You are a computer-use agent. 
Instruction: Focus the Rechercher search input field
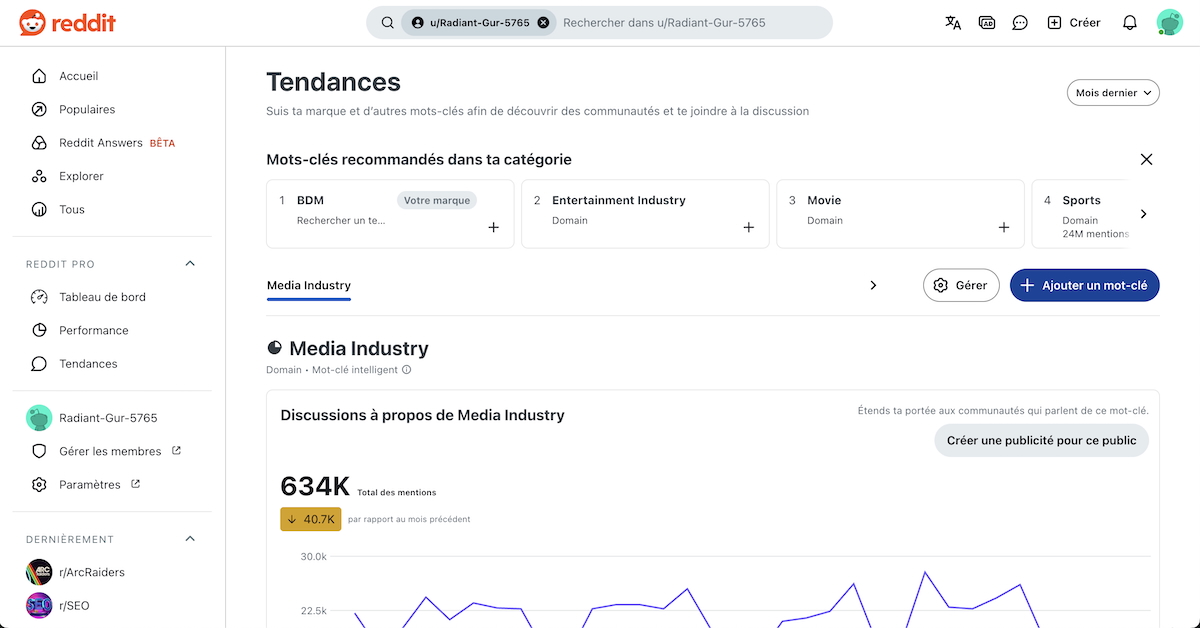690,22
